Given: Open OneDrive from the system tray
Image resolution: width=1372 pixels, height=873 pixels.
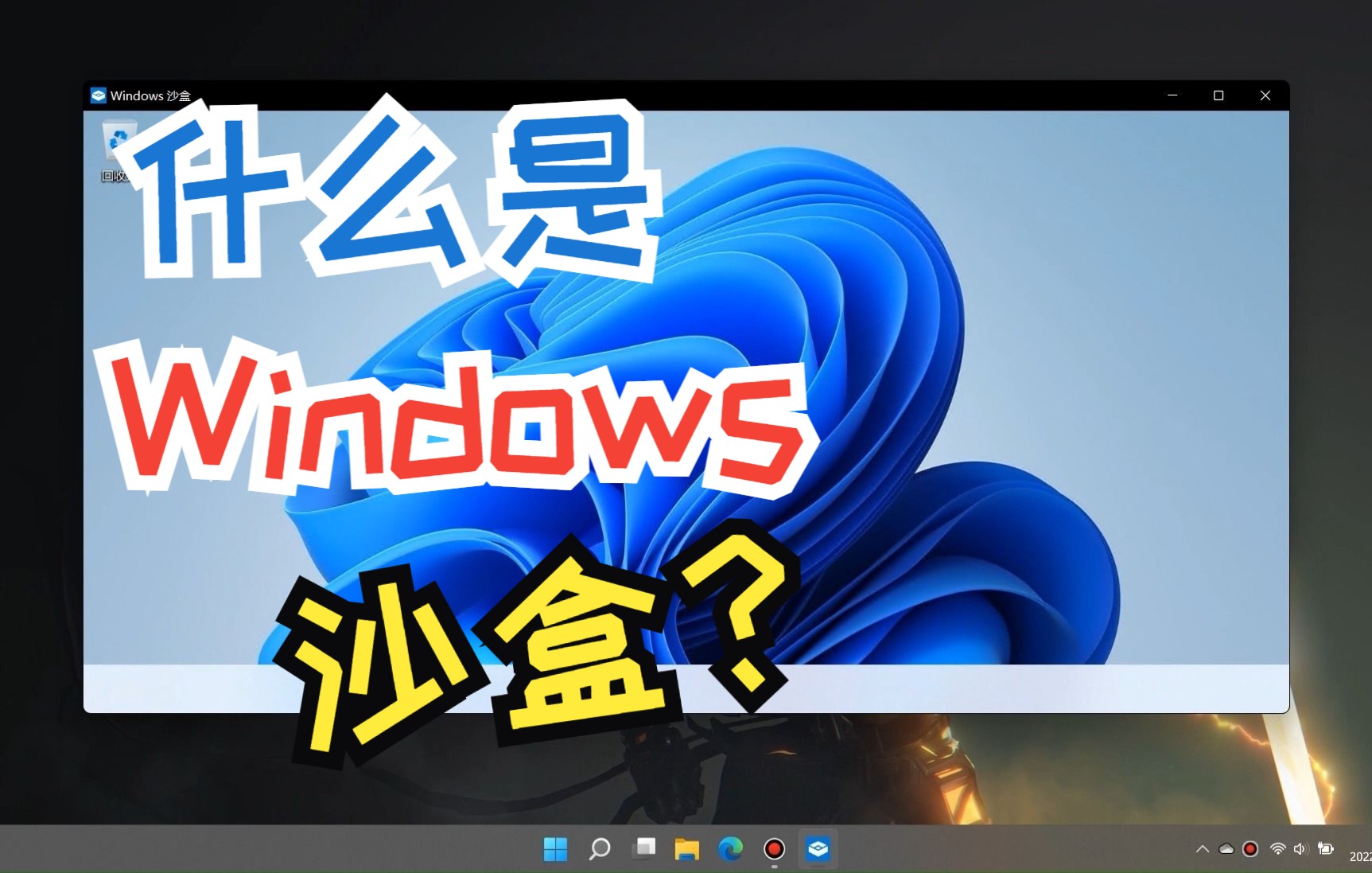Looking at the screenshot, I should [1226, 848].
